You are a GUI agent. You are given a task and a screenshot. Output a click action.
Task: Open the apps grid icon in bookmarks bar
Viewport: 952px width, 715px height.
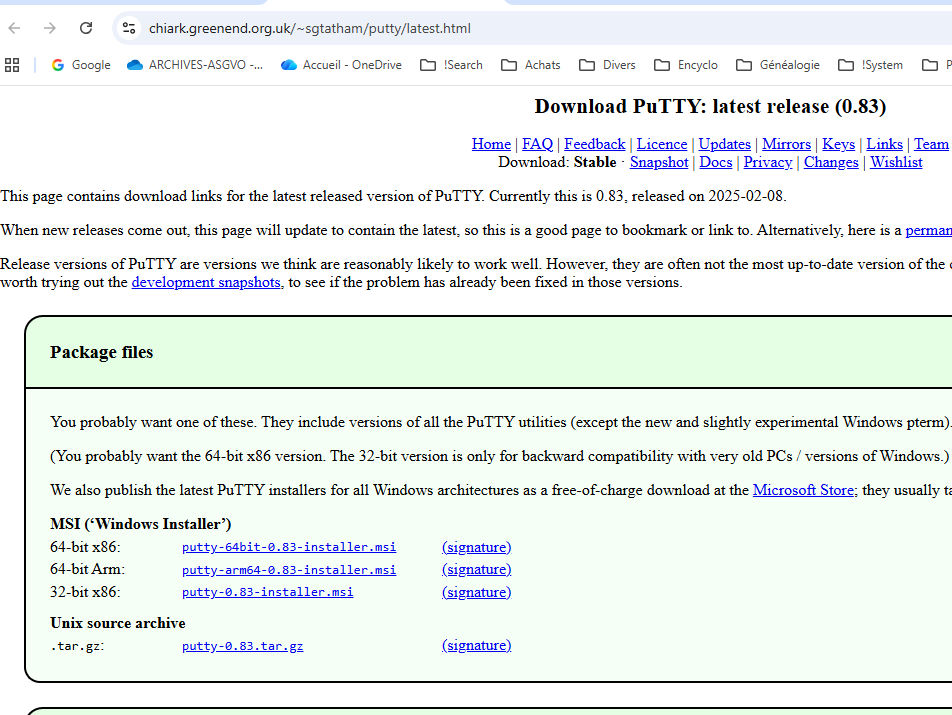tap(12, 65)
